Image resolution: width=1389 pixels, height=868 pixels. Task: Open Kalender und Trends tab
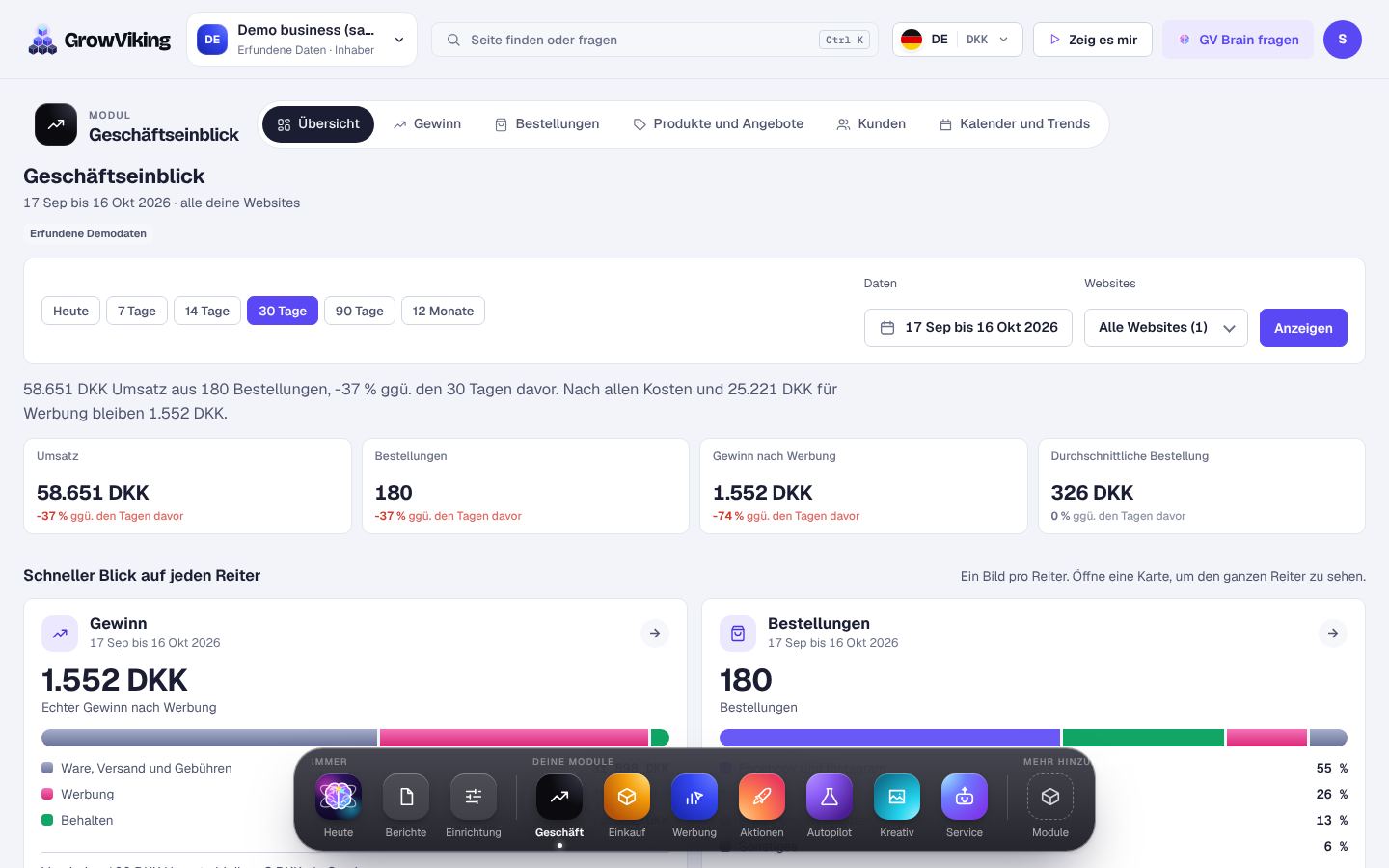click(1015, 124)
